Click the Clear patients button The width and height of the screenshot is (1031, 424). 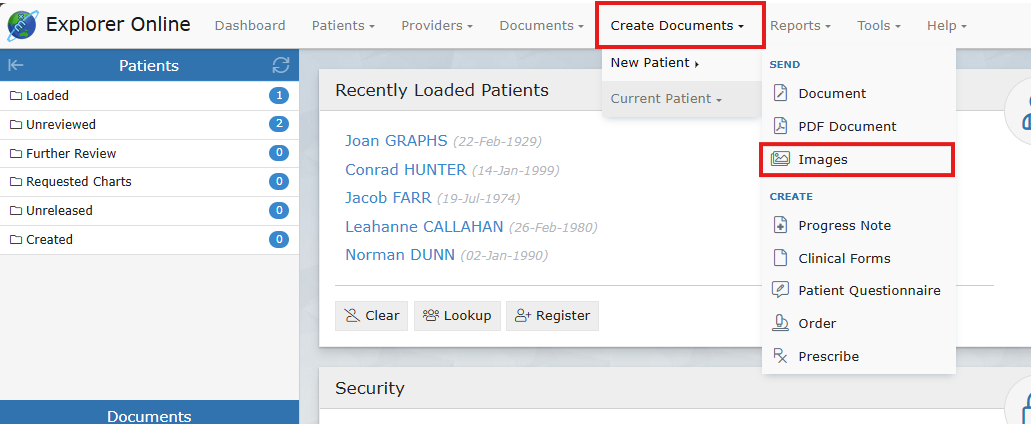point(371,316)
